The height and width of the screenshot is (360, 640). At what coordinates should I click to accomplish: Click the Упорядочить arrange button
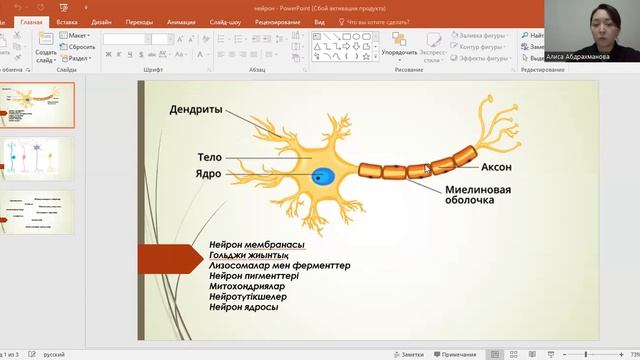[399, 47]
